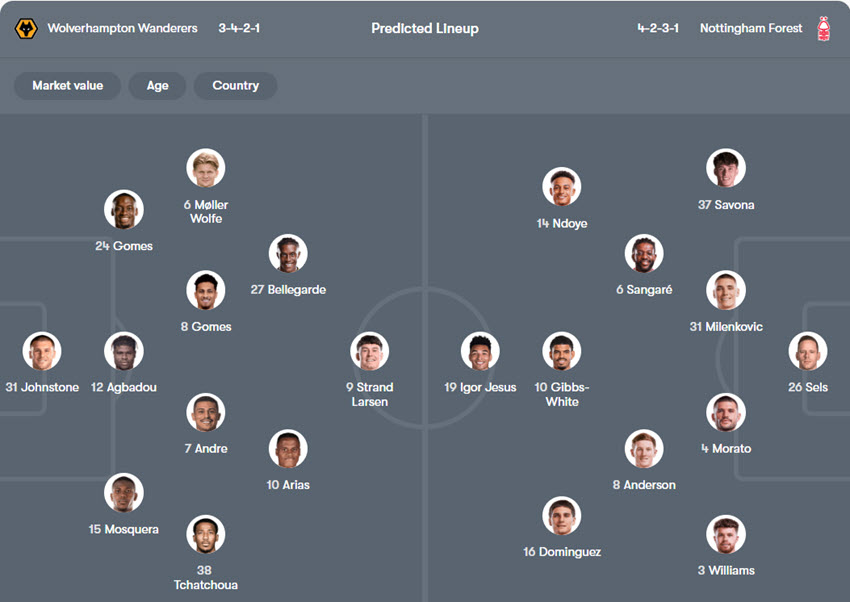Click Williams's player avatar
Screen dimensions: 850x602
coord(726,535)
